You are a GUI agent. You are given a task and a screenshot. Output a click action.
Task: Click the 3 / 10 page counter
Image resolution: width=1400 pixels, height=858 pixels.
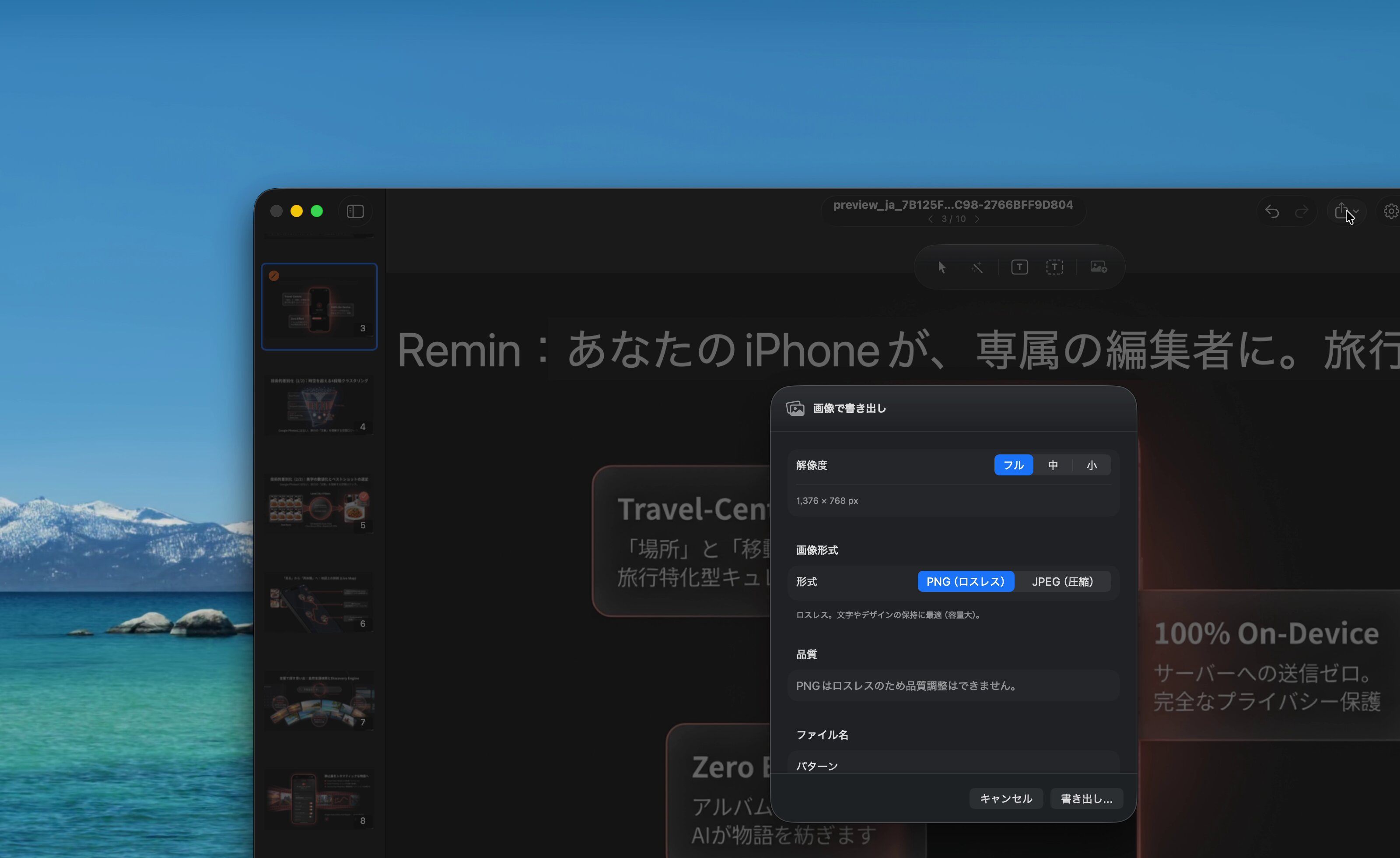pyautogui.click(x=953, y=219)
